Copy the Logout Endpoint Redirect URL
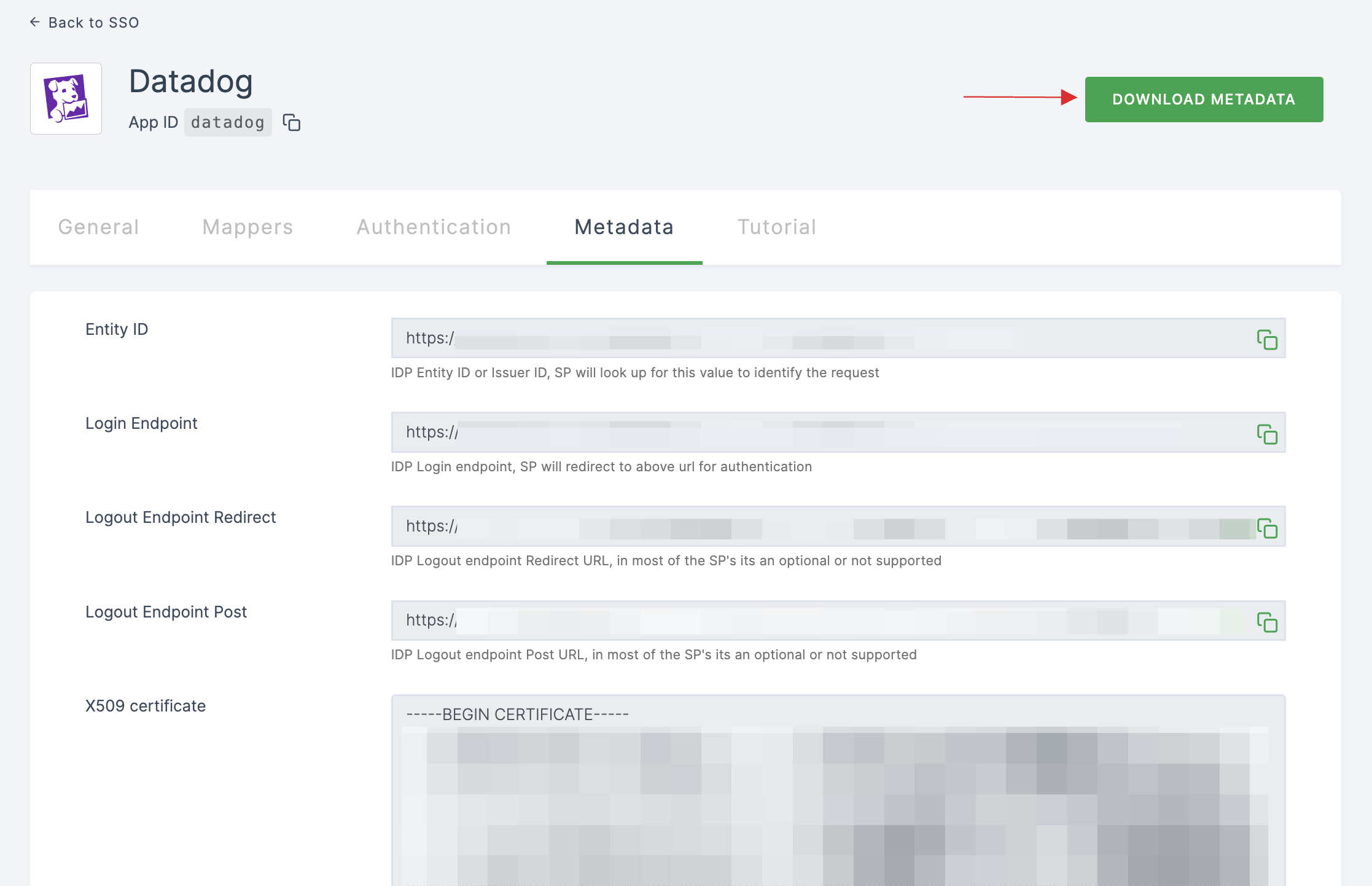 [1267, 528]
